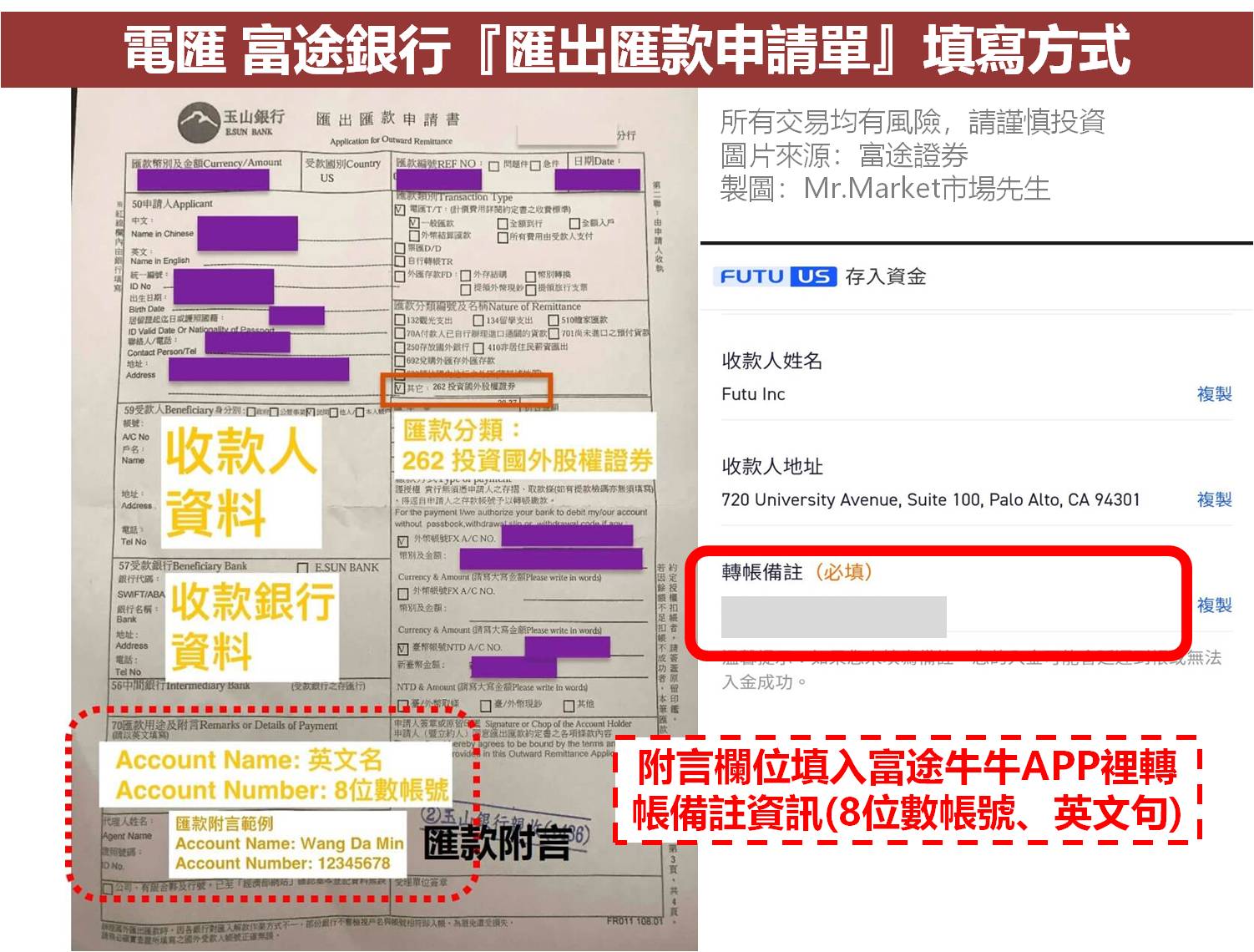Tick the E.SUN BANK checkbox in beneficiary bank

point(303,568)
